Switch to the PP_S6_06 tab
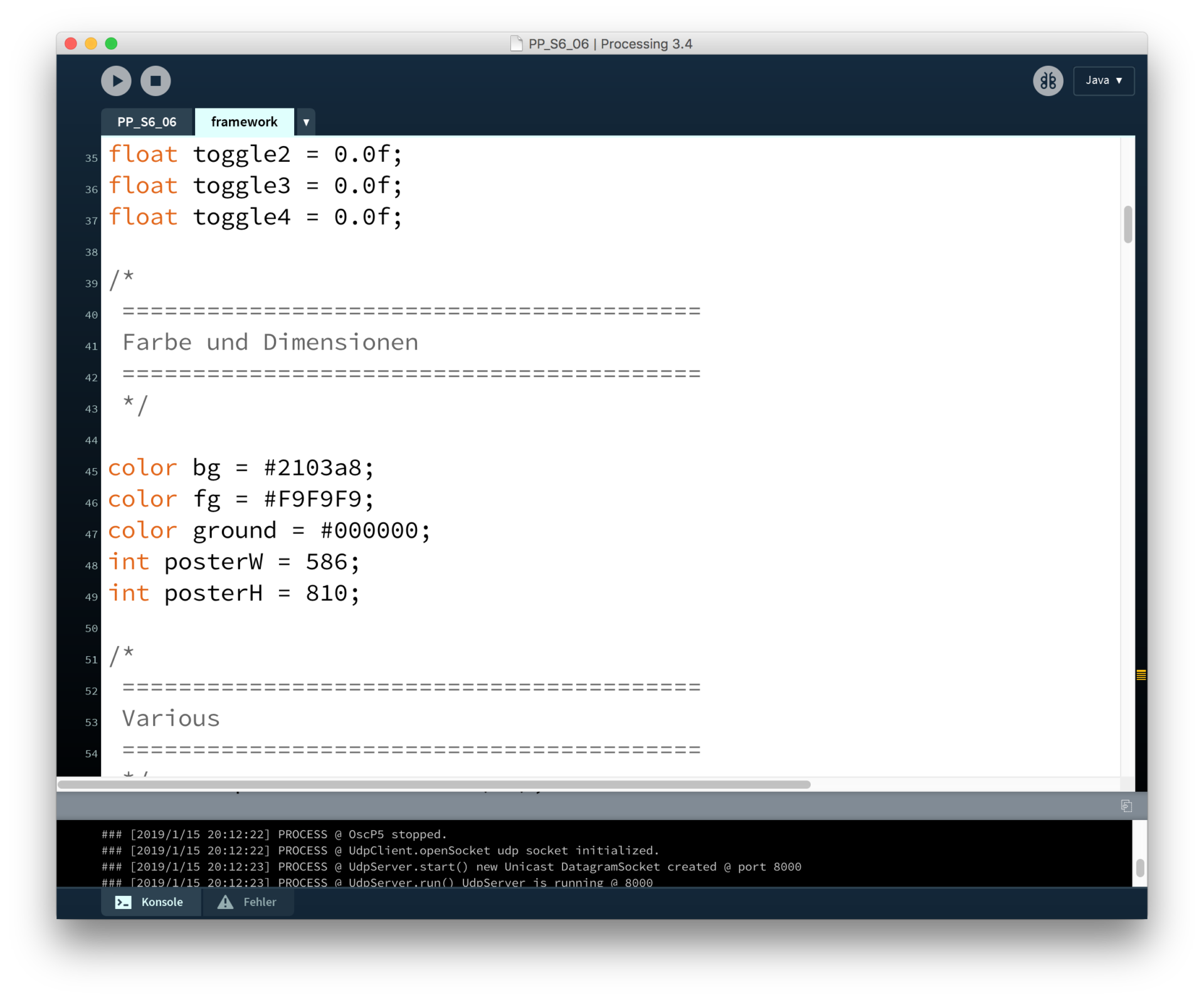The image size is (1204, 1000). [x=147, y=122]
